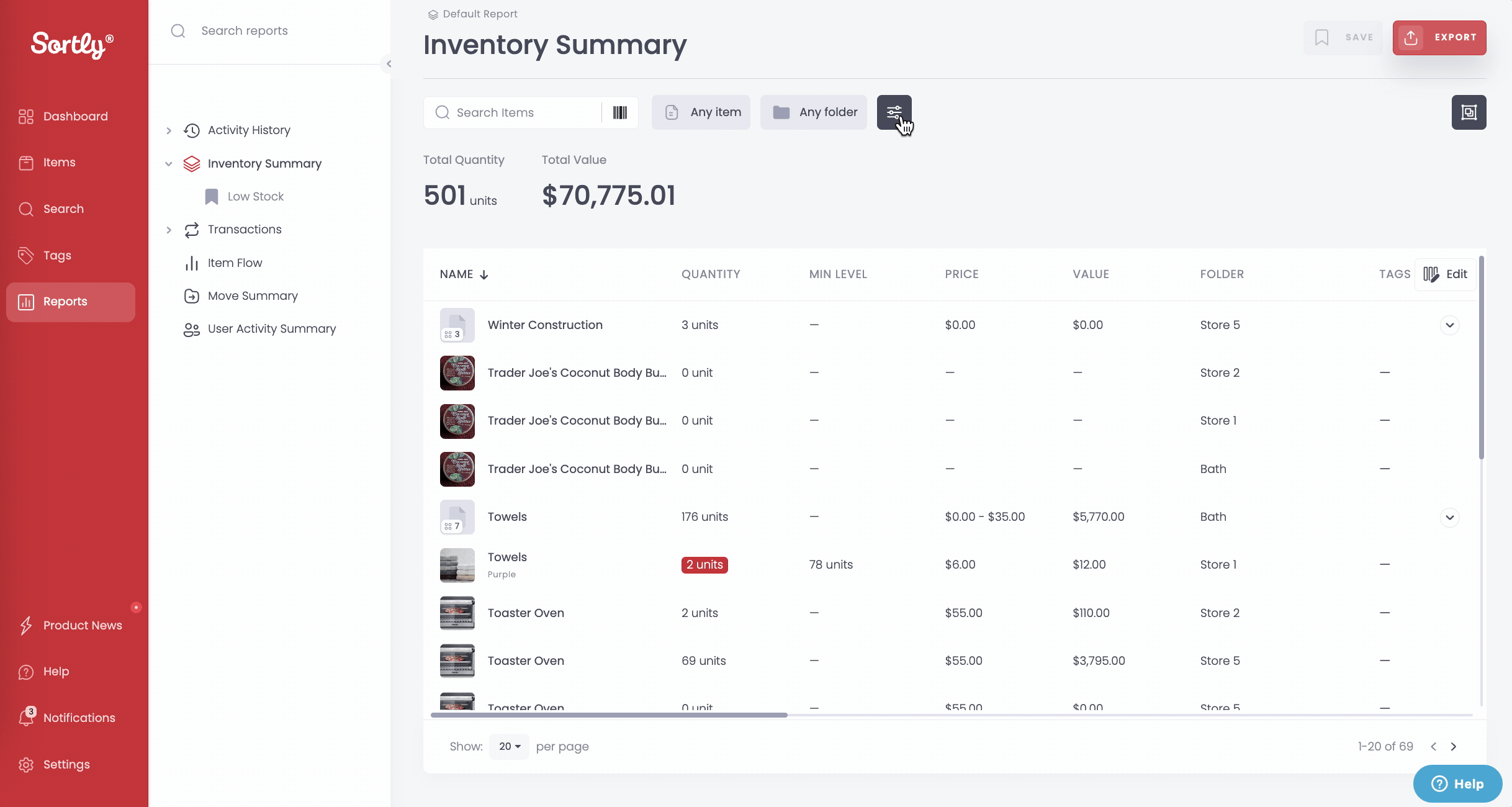1512x807 pixels.
Task: Collapse the reports panel arrow
Action: 389,64
